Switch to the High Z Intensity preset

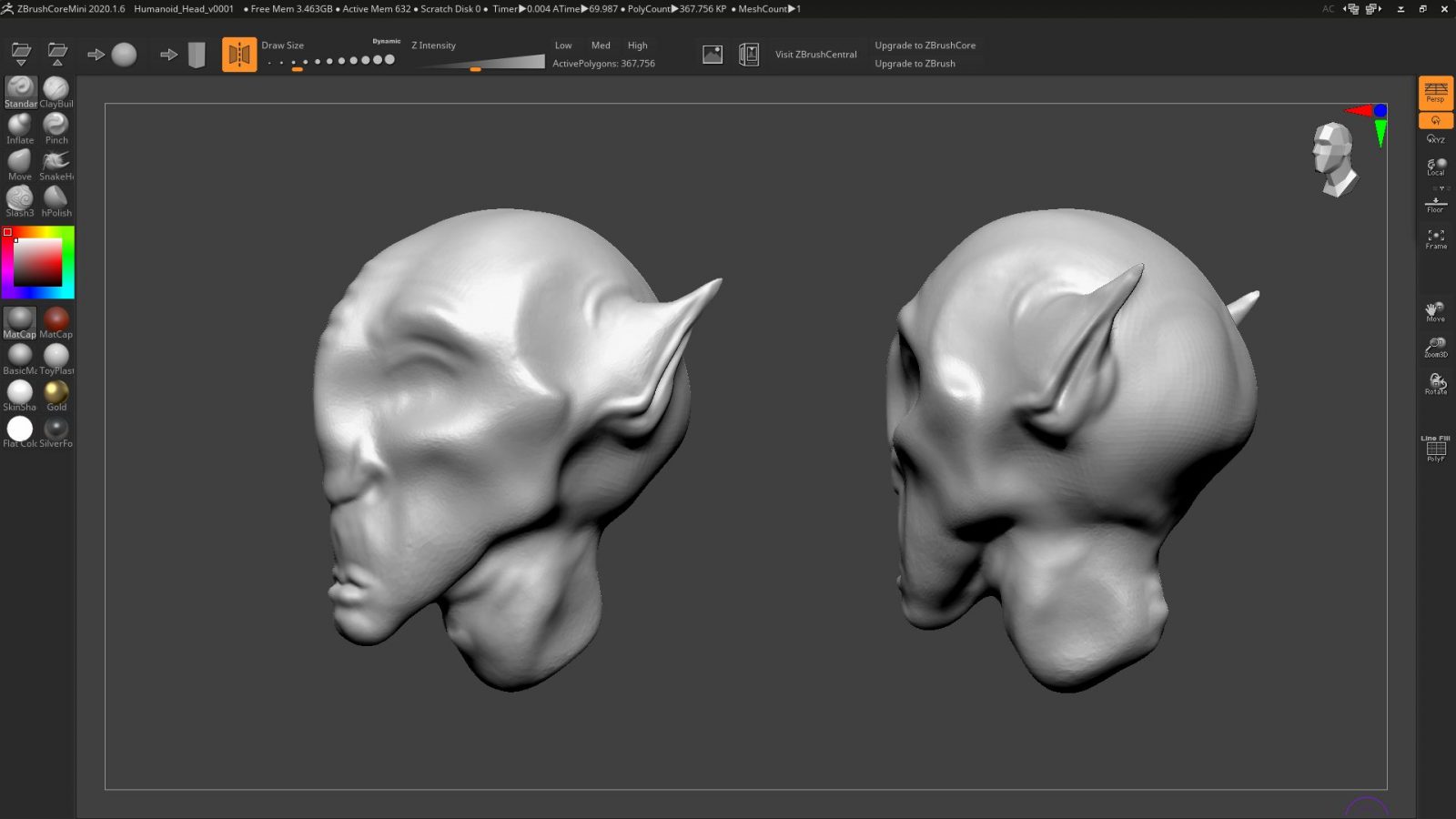(636, 45)
